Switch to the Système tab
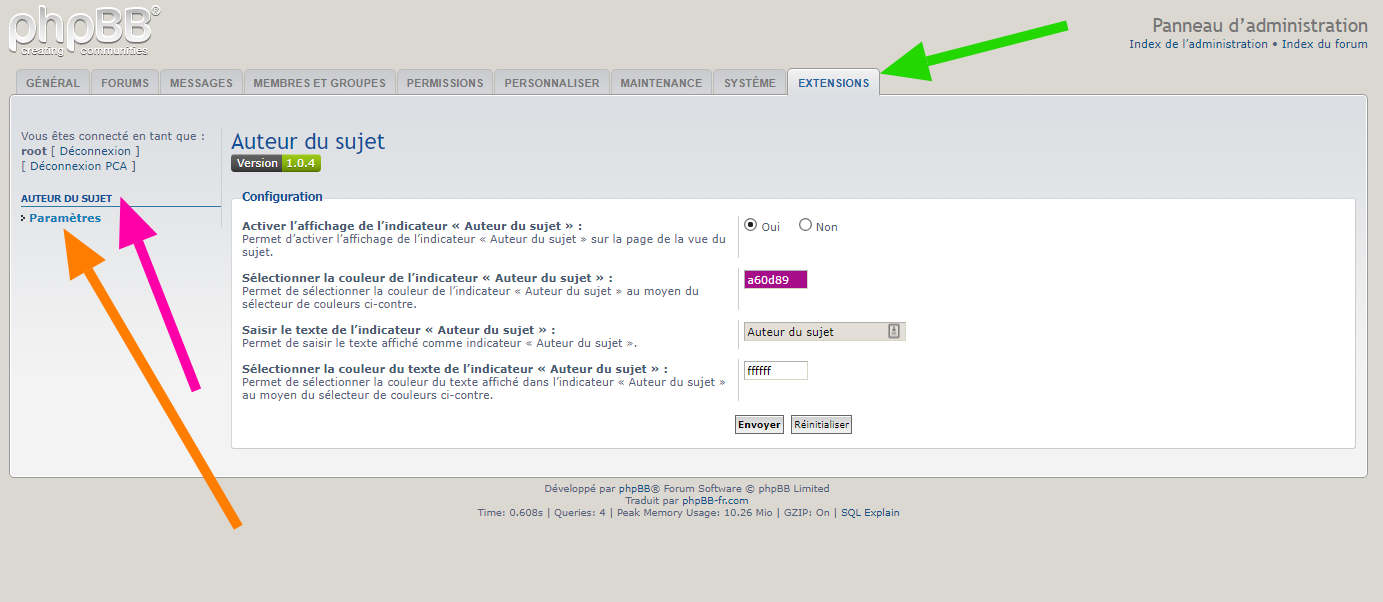 tap(750, 83)
